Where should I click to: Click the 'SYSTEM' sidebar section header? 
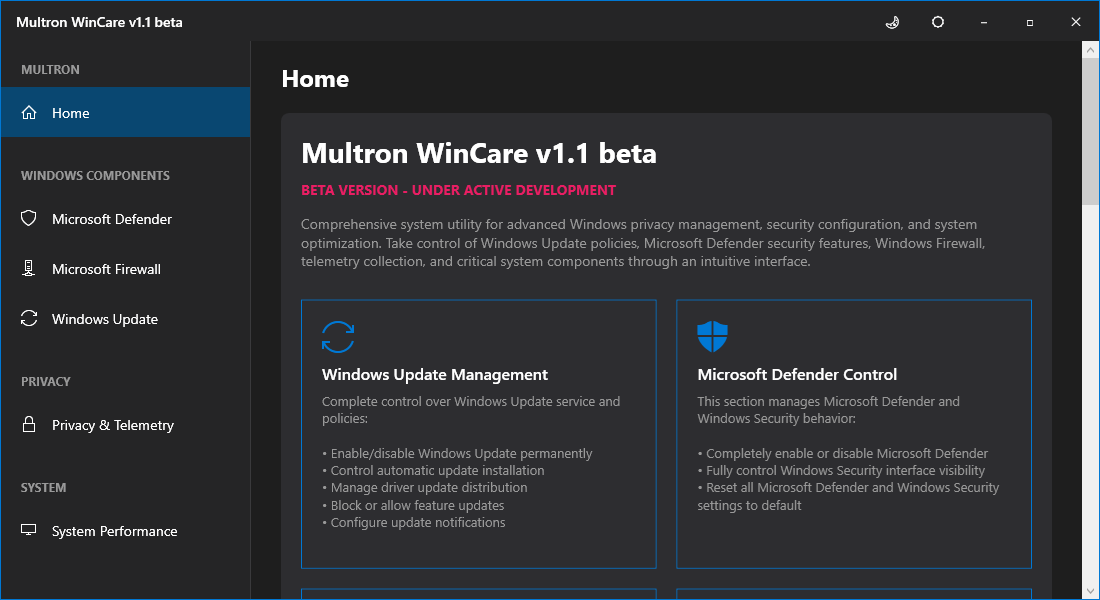43,488
